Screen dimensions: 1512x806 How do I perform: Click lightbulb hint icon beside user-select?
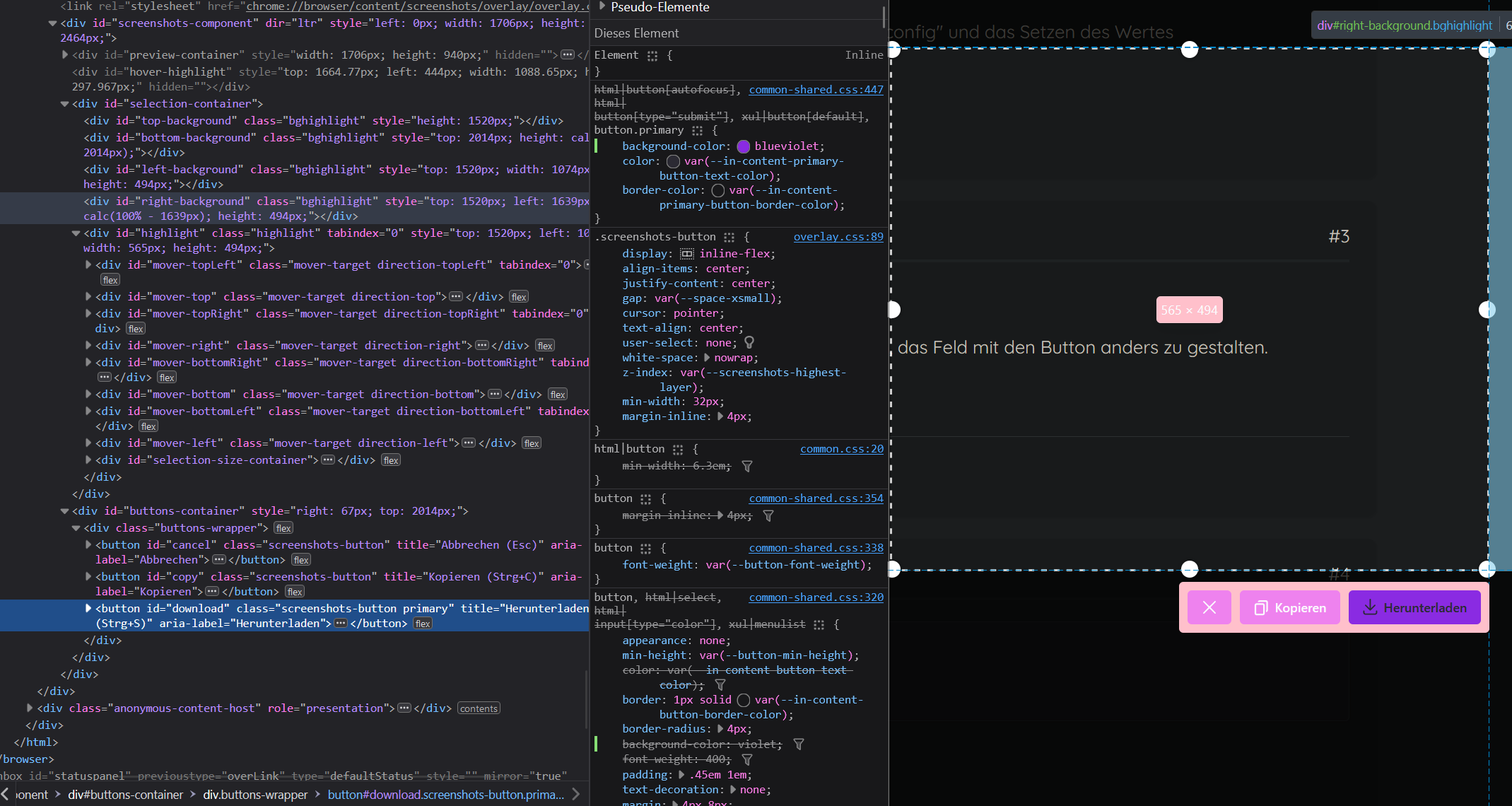pyautogui.click(x=749, y=343)
